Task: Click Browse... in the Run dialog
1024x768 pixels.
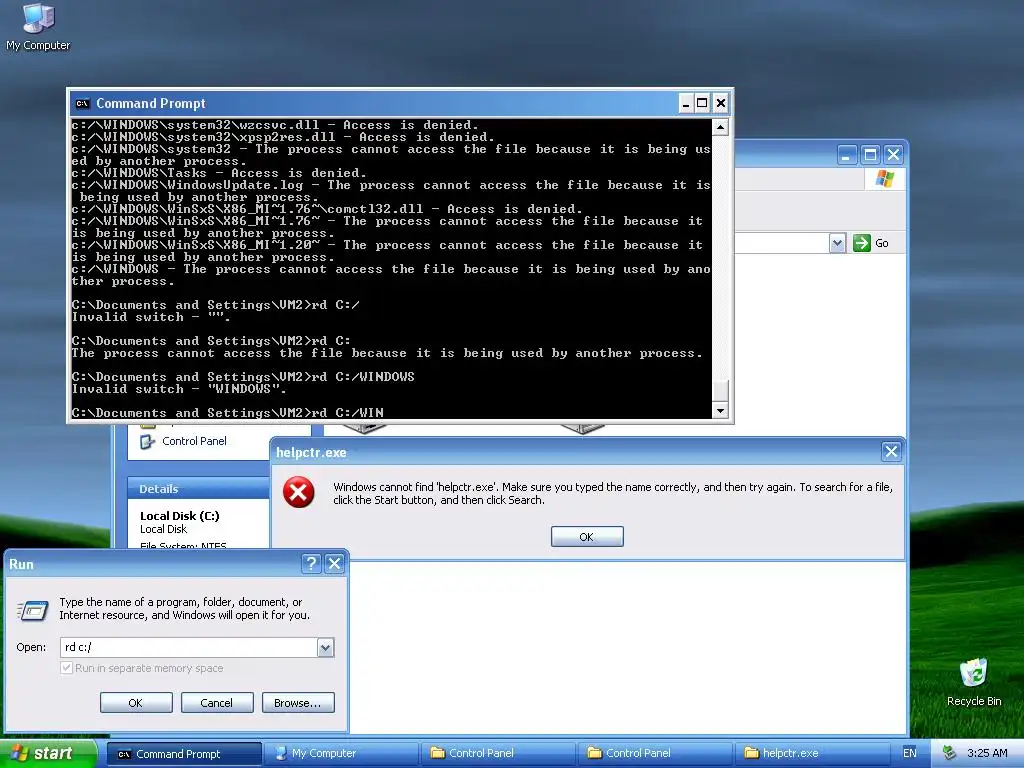Action: point(298,703)
